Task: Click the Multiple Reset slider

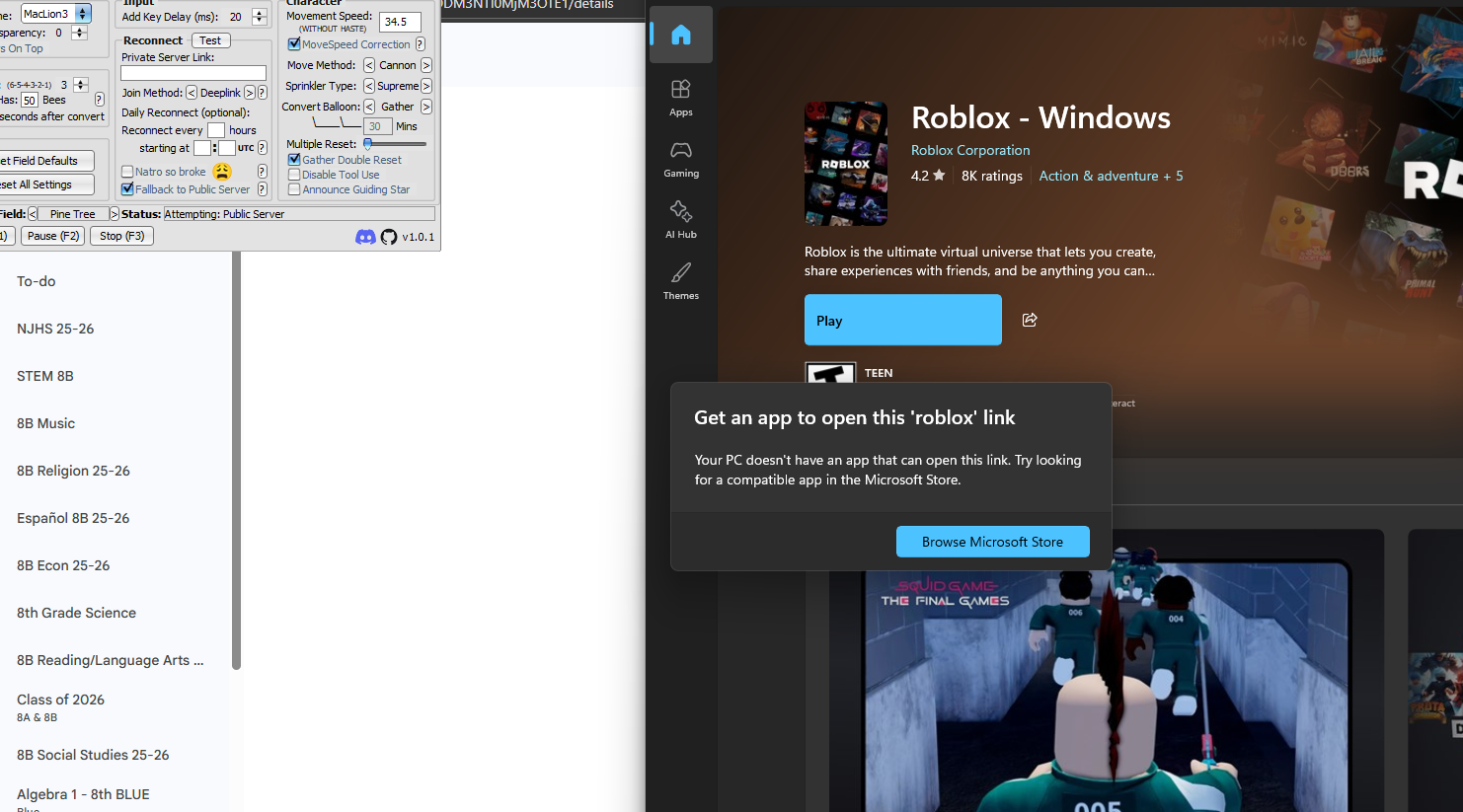Action: tap(395, 144)
